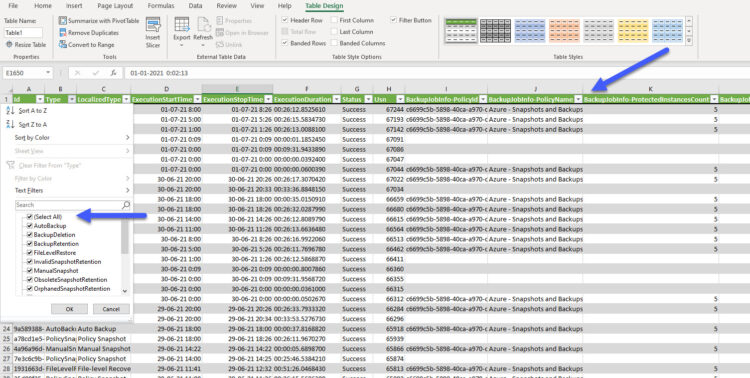Open the Id column filter dropdown
The width and height of the screenshot is (750, 378).
coord(40,100)
